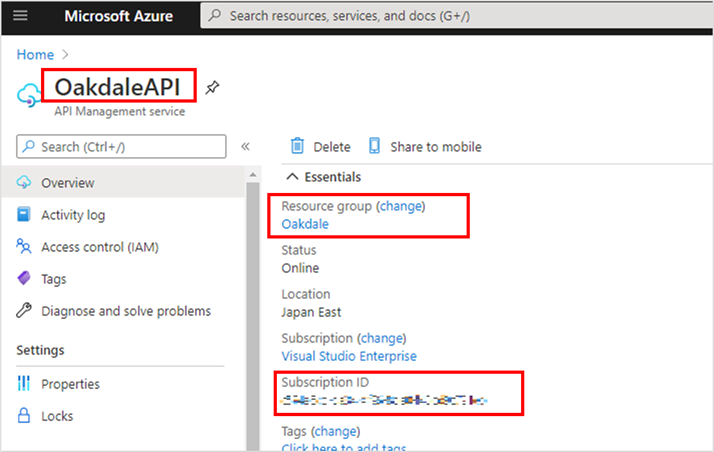Screen dimensions: 714x452
Task: Click the magnifier icon in the top search bar
Action: coord(214,15)
